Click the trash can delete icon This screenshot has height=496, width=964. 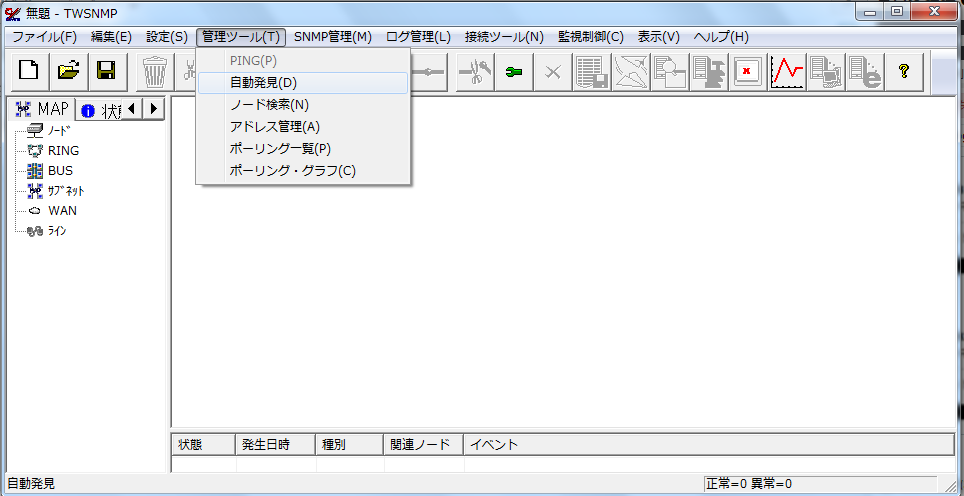click(155, 72)
